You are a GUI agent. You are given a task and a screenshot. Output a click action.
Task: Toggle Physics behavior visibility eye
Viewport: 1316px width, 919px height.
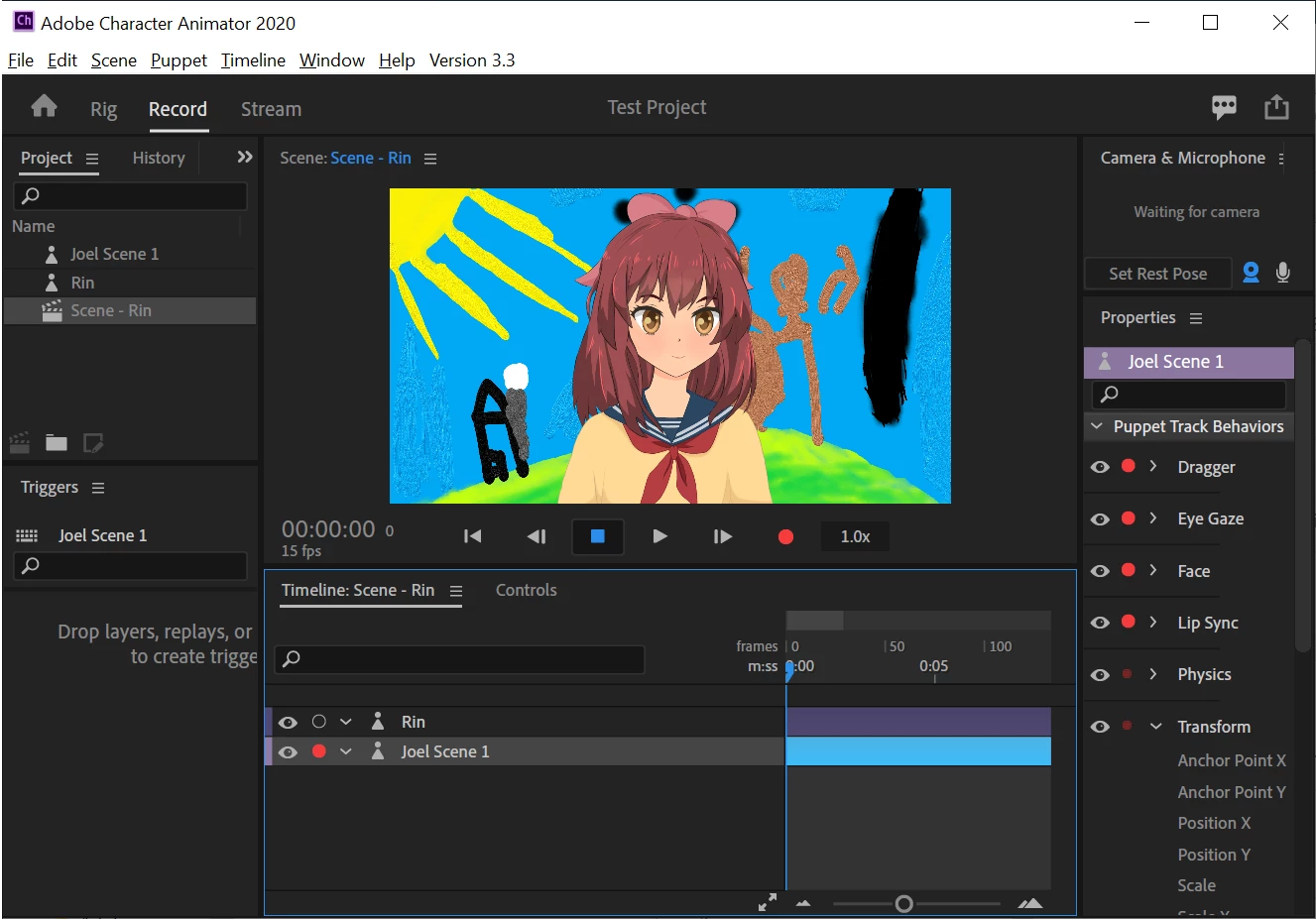(1100, 675)
